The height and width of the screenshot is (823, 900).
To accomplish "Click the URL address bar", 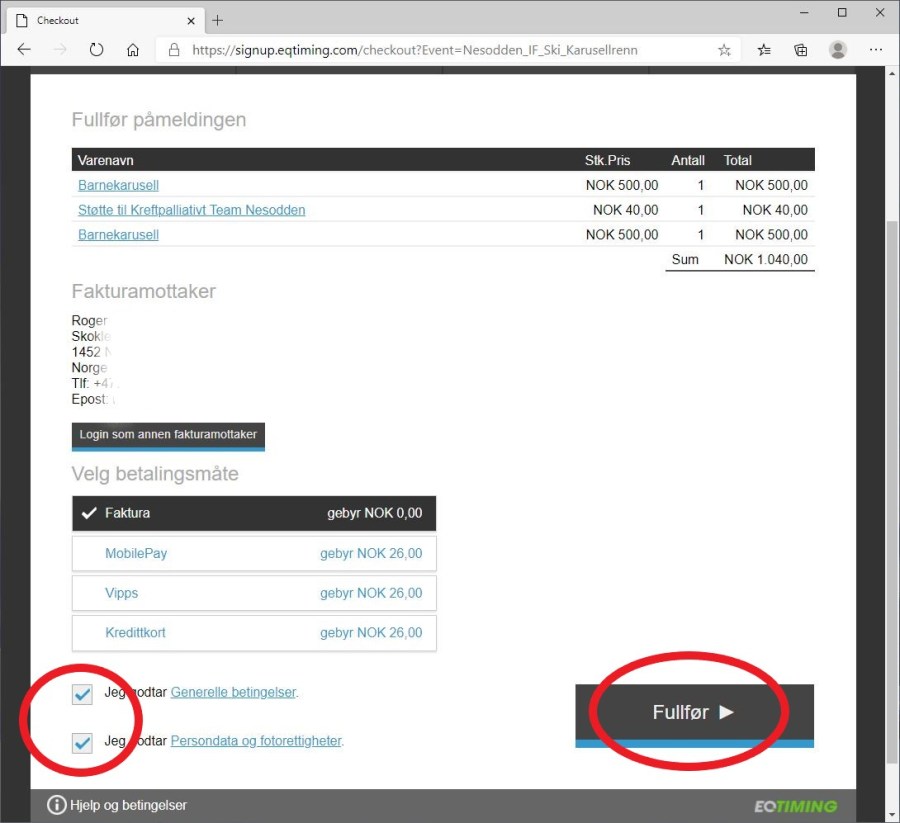I will 440,50.
